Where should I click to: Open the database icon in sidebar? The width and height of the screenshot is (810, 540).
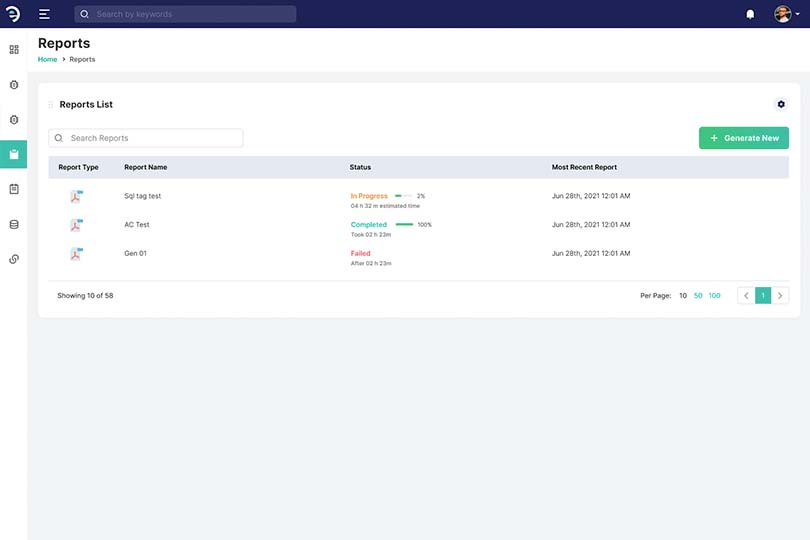coord(14,224)
